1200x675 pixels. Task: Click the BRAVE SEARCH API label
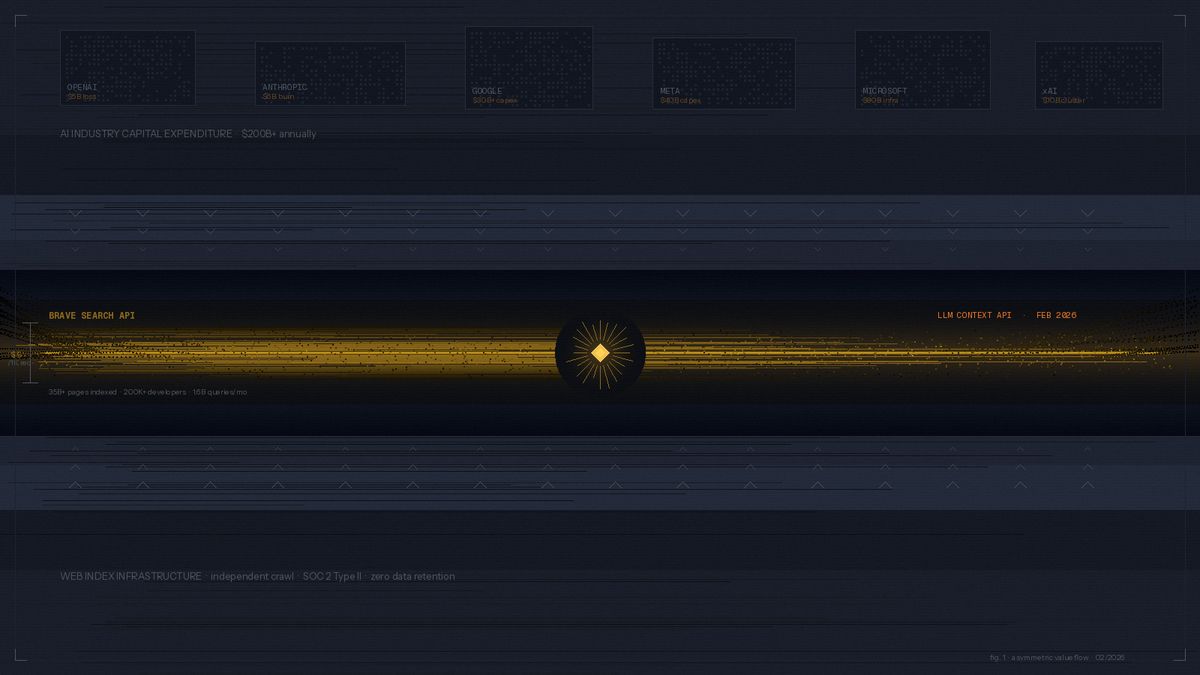click(92, 316)
